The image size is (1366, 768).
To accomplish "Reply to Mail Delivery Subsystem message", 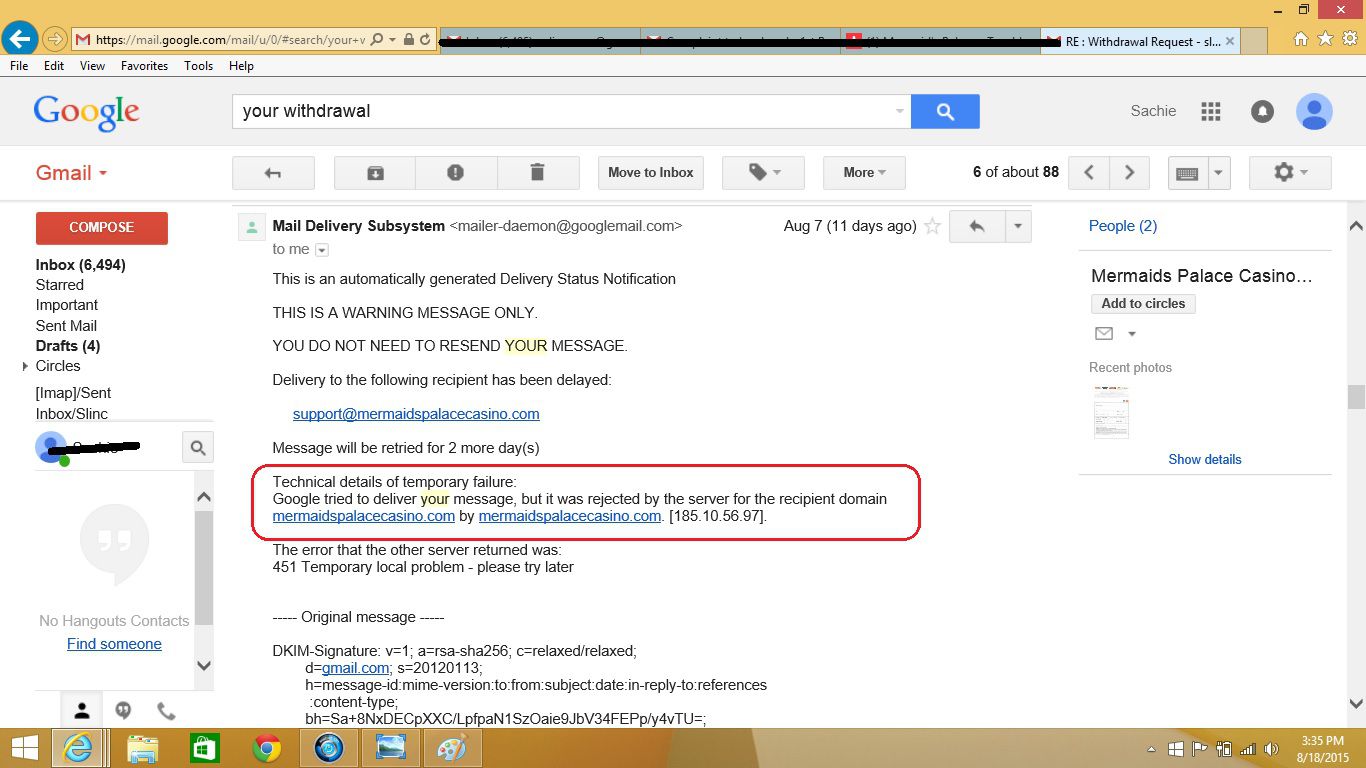I will (976, 226).
